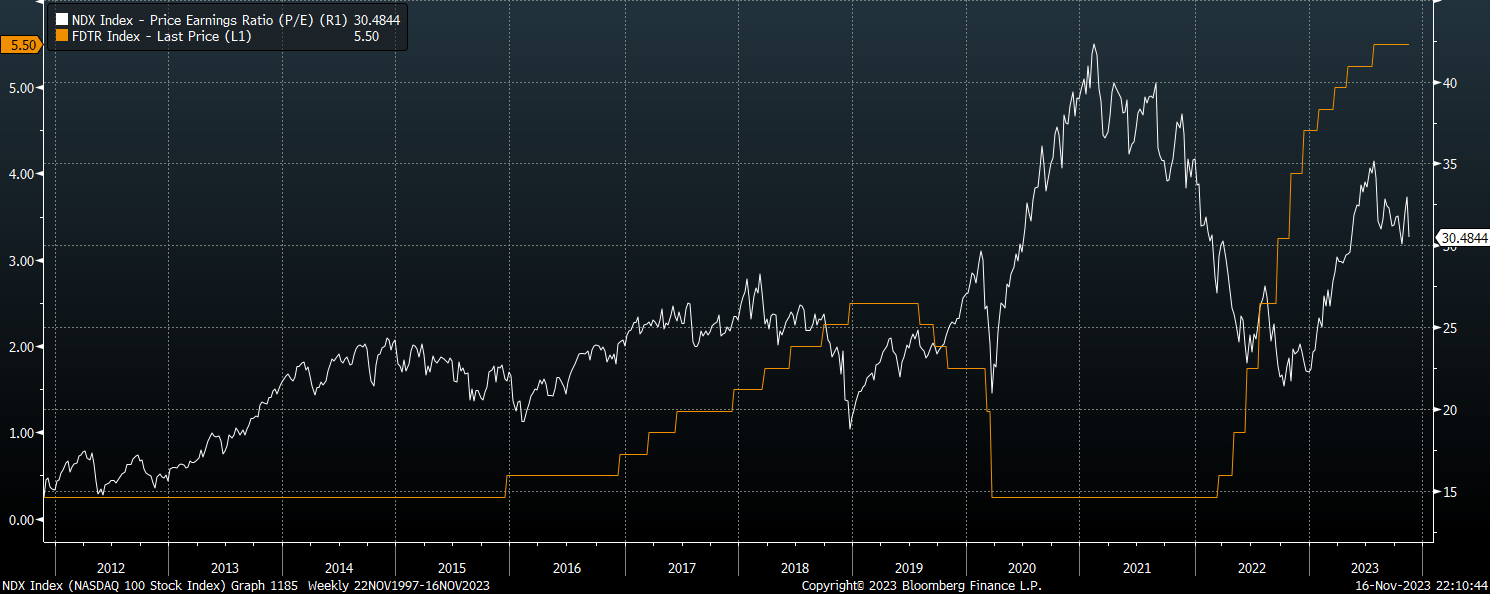The image size is (1490, 594).
Task: Click the 0.00 left axis label
Action: (x=21, y=519)
